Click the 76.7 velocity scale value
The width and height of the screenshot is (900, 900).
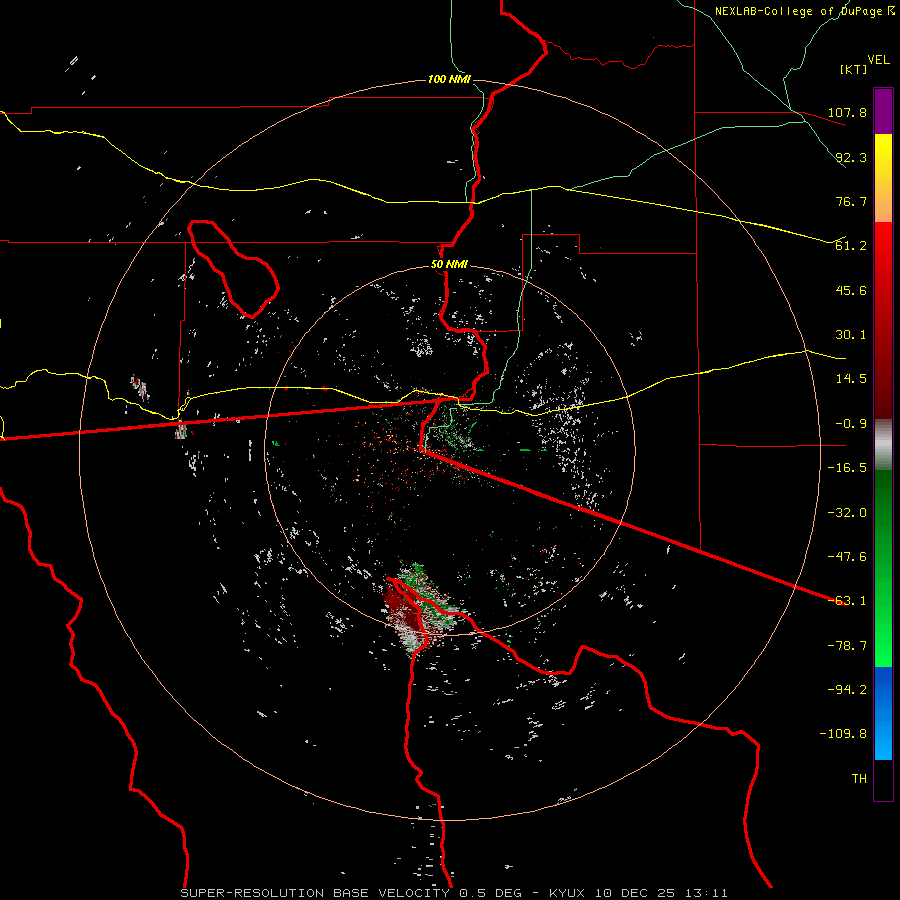(851, 201)
